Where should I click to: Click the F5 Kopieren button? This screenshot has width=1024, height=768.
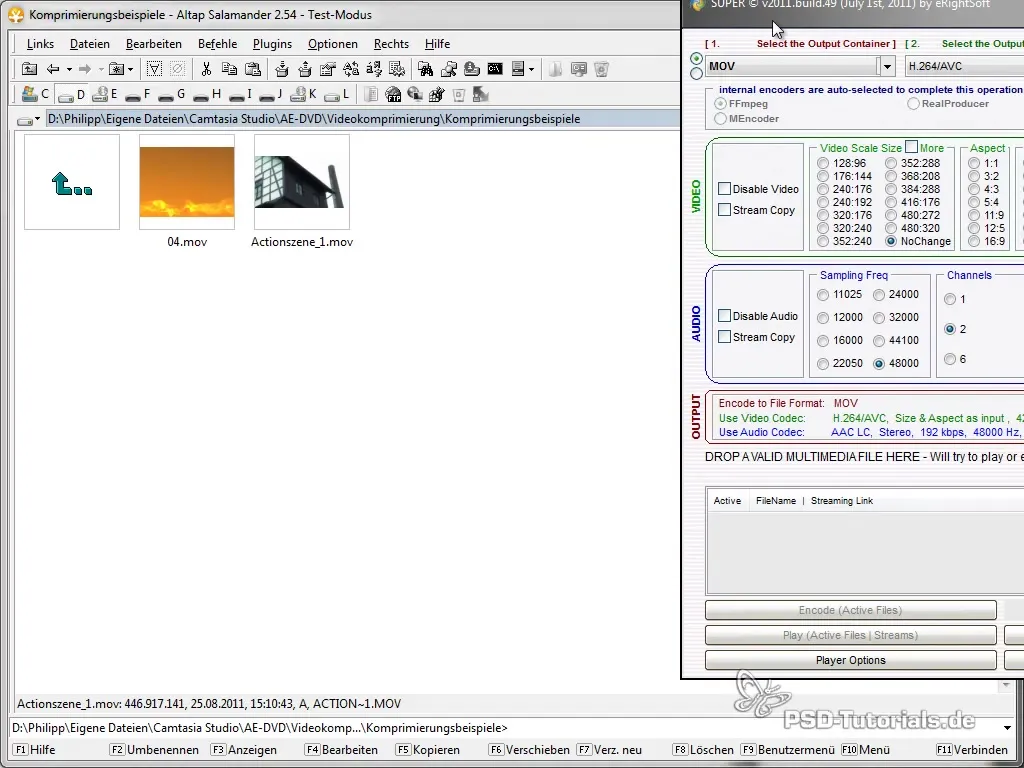point(427,750)
